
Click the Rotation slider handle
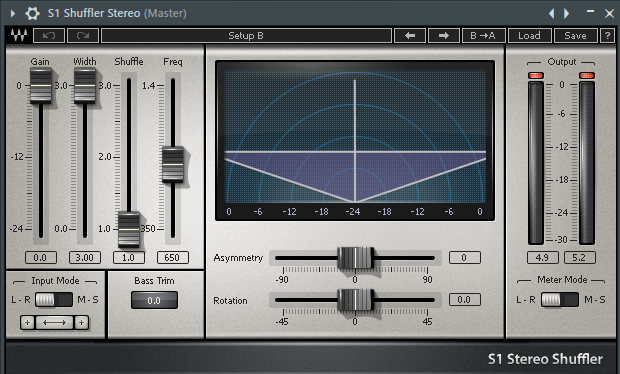click(x=355, y=300)
